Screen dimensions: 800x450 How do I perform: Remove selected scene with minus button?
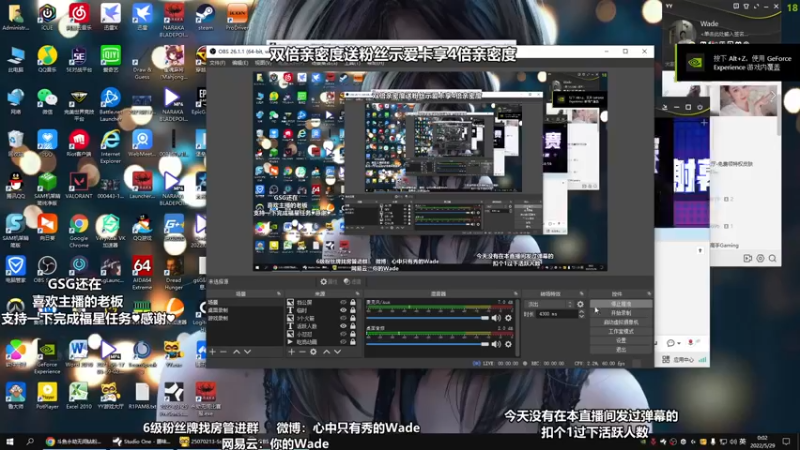pos(223,352)
